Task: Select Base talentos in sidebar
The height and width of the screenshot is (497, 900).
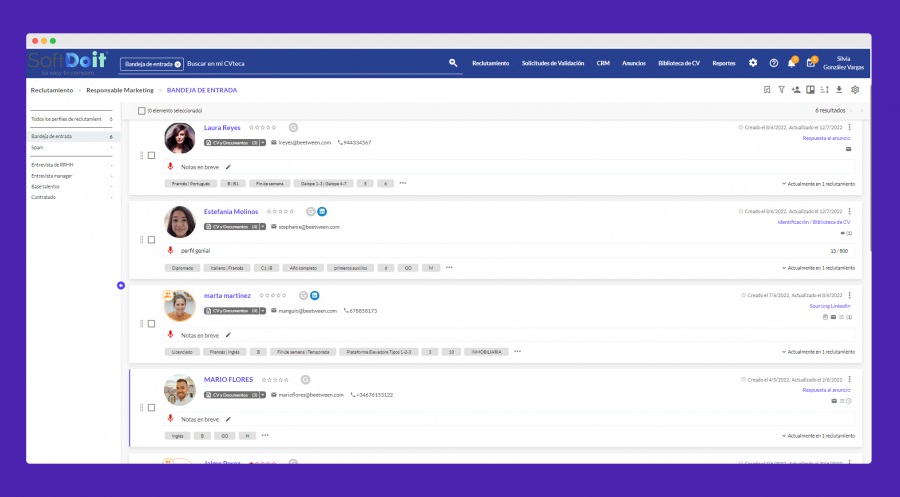Action: (45, 187)
